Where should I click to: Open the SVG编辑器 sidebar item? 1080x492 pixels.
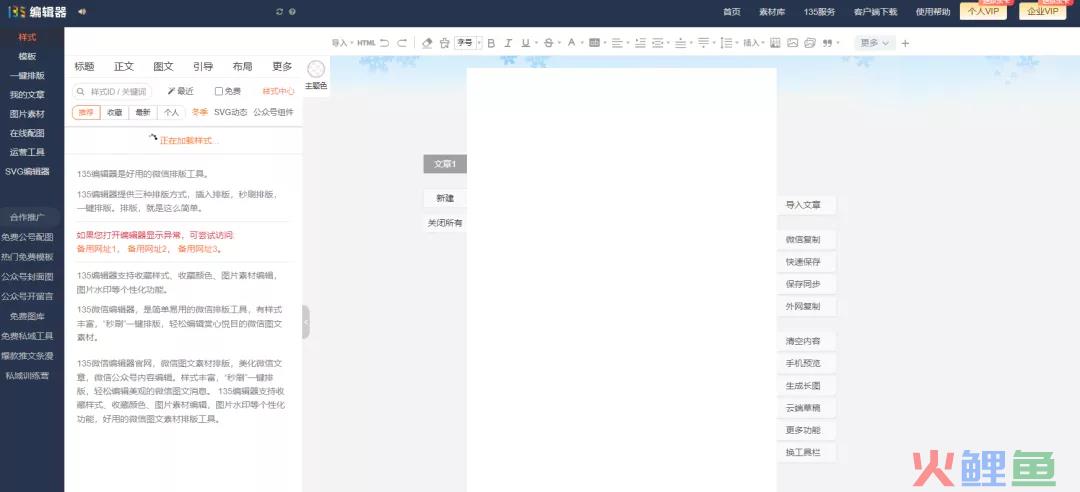click(28, 172)
